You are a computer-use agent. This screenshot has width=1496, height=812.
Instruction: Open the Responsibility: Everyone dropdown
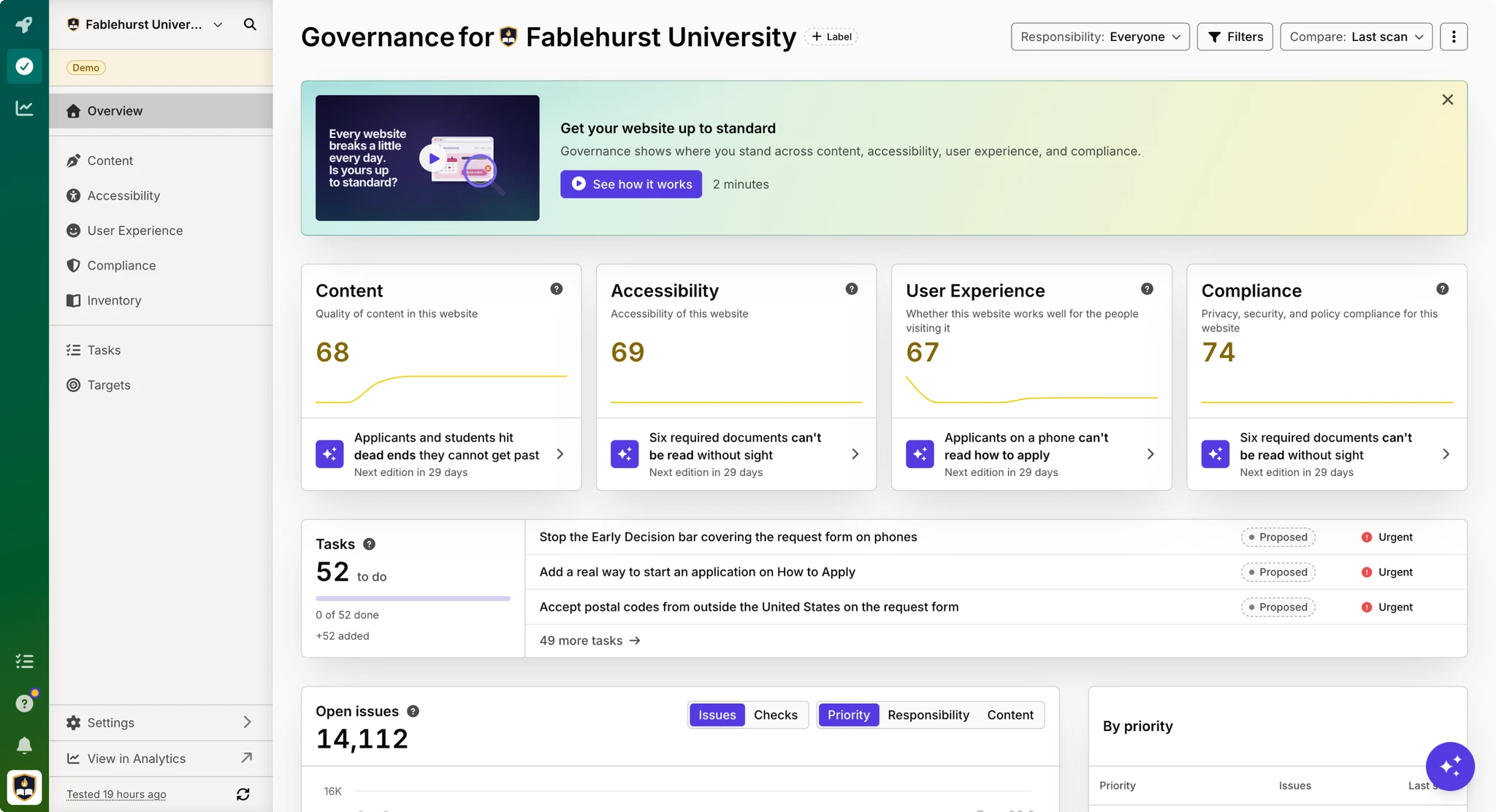[1100, 37]
